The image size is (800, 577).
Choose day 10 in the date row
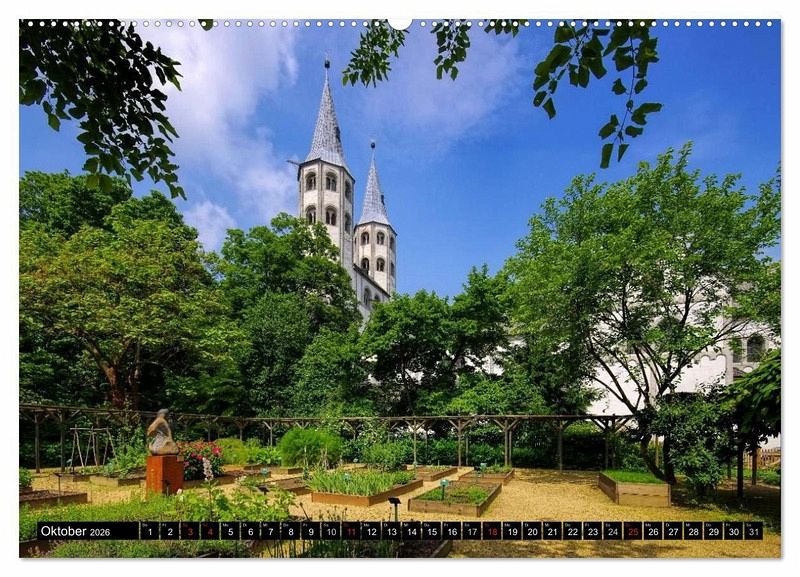(330, 531)
